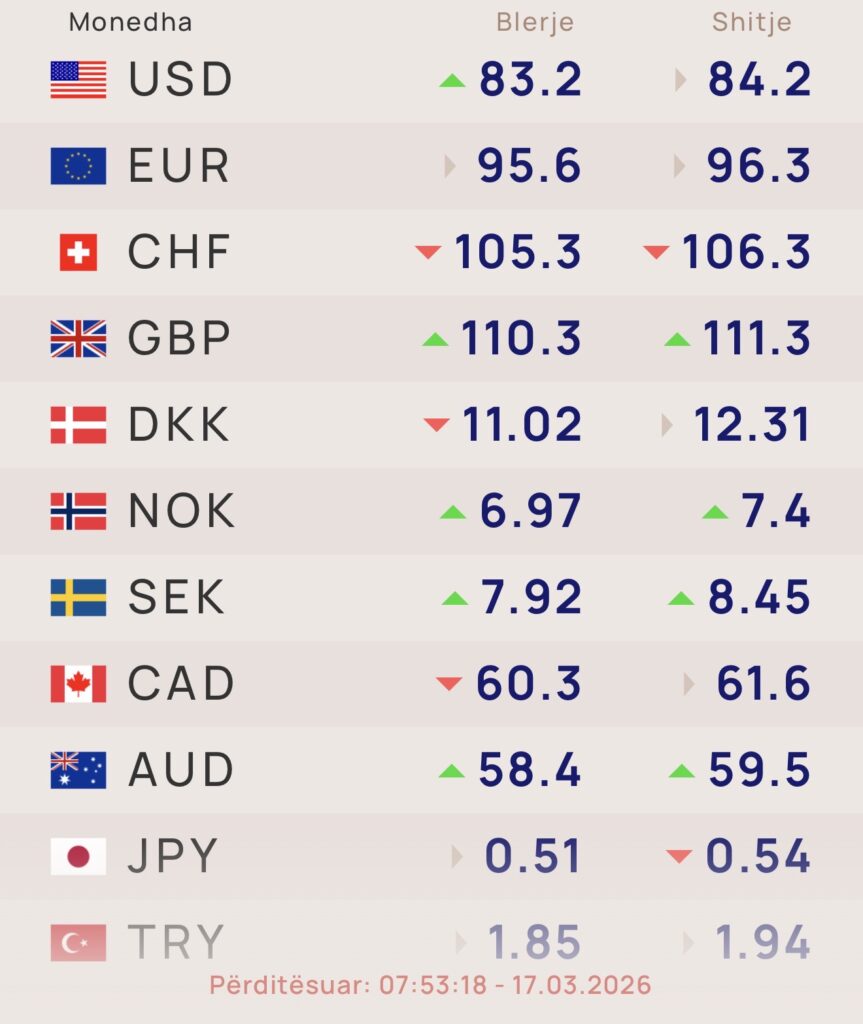Click the Swedish flag beside SEK
This screenshot has height=1024, width=863.
(x=78, y=598)
